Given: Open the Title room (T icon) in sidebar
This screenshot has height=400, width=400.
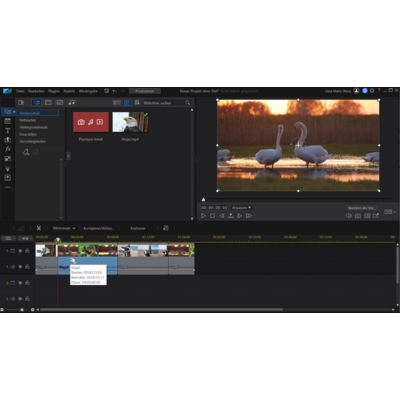Looking at the screenshot, I should [8, 131].
